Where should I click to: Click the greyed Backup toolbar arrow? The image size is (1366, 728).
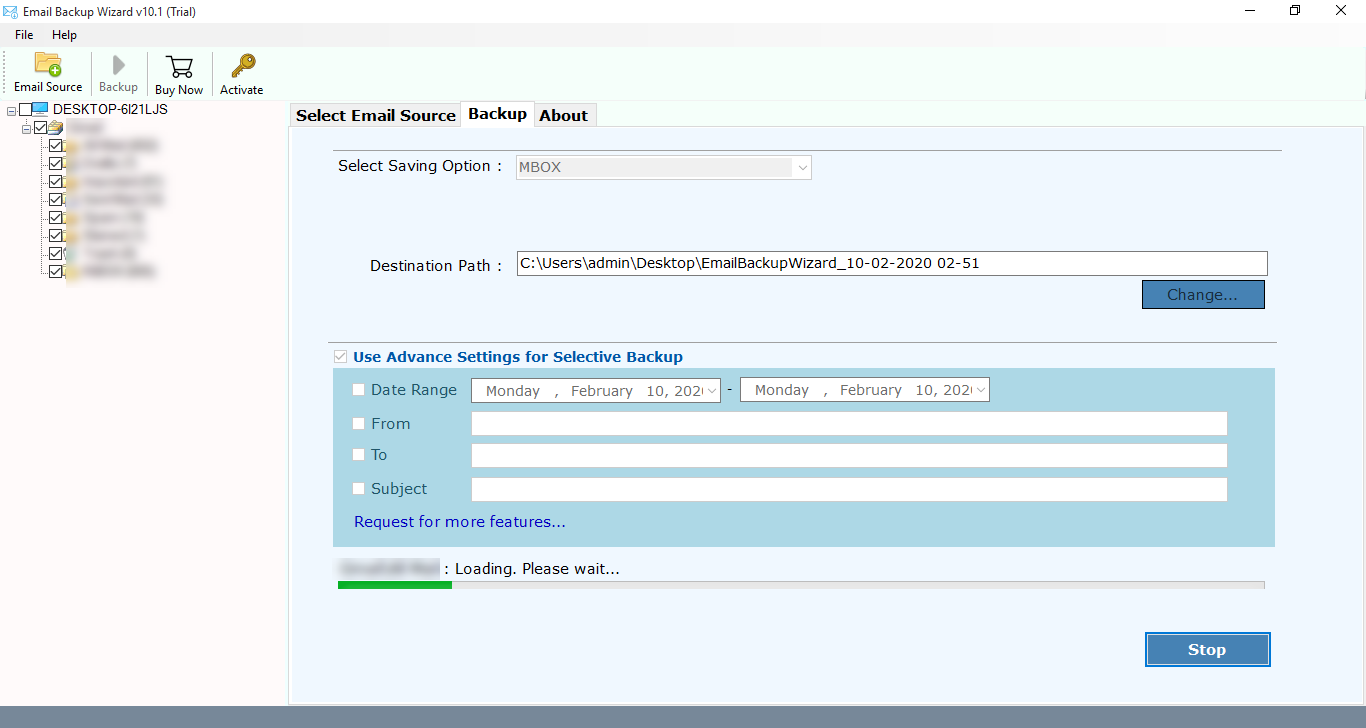click(x=118, y=65)
